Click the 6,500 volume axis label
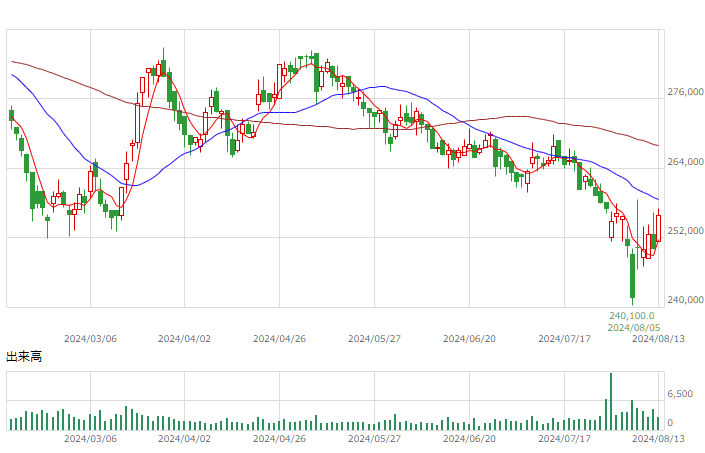Screen dimensions: 705x453 [680, 394]
